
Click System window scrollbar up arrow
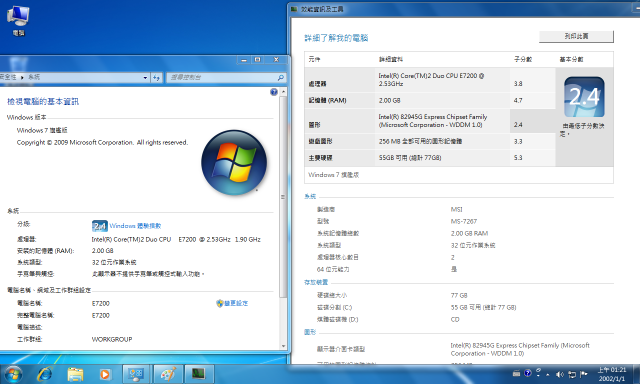(x=283, y=92)
